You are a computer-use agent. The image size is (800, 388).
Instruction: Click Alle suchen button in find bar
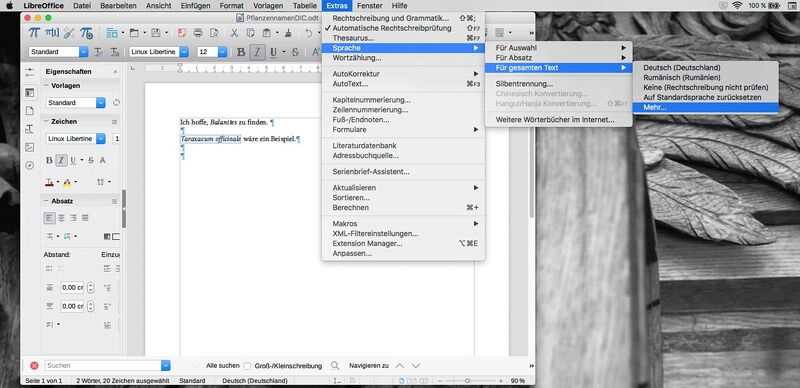[222, 366]
